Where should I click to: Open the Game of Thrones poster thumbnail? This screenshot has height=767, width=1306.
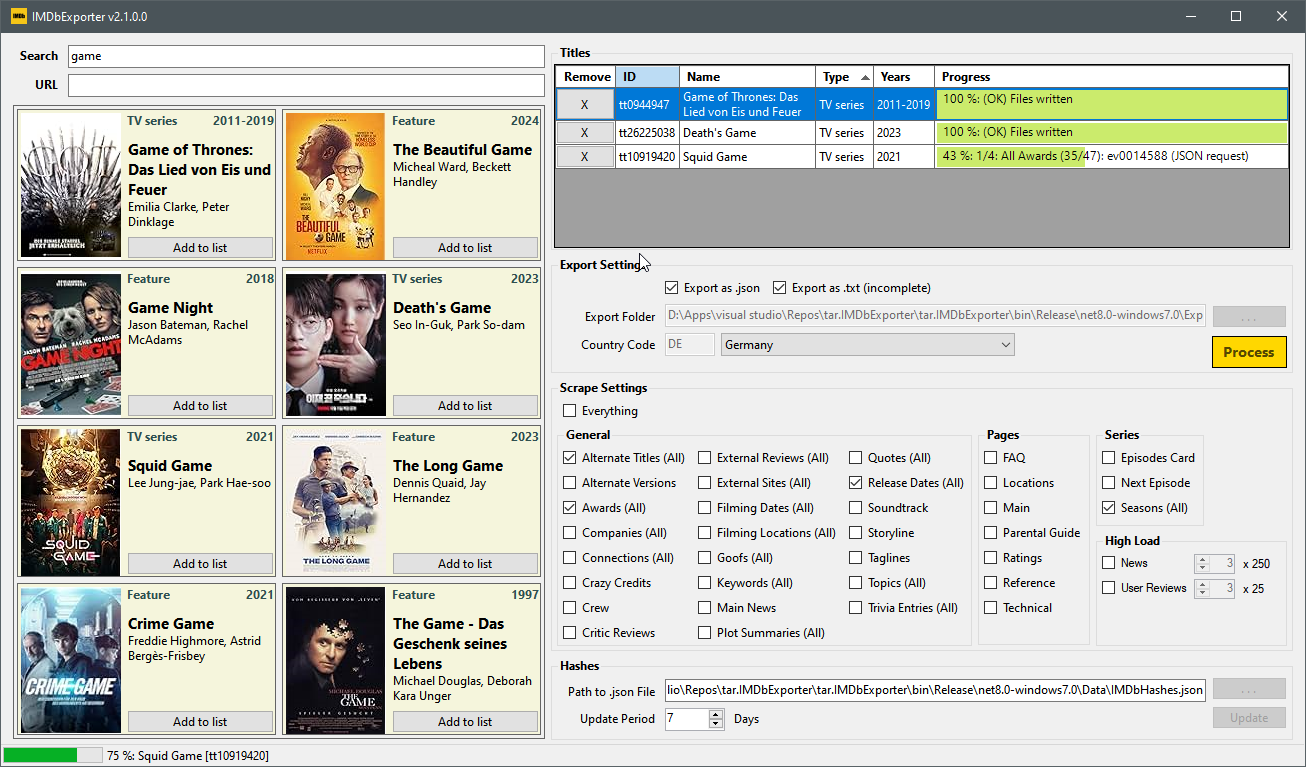(70, 185)
